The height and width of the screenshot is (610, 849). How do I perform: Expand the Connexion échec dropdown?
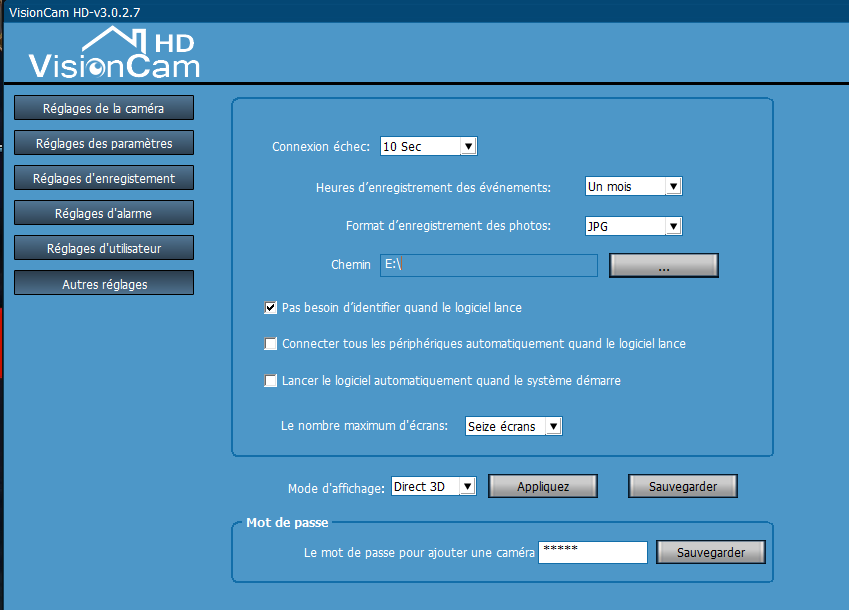coord(468,147)
